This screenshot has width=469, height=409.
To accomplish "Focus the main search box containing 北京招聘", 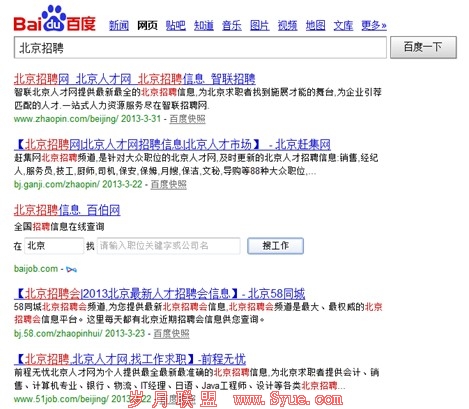I will pyautogui.click(x=200, y=48).
